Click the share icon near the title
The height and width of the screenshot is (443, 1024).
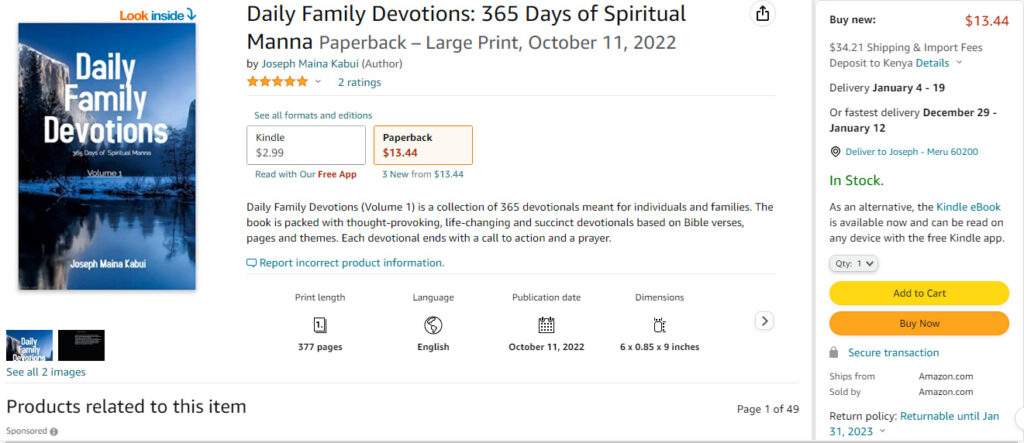[x=764, y=14]
